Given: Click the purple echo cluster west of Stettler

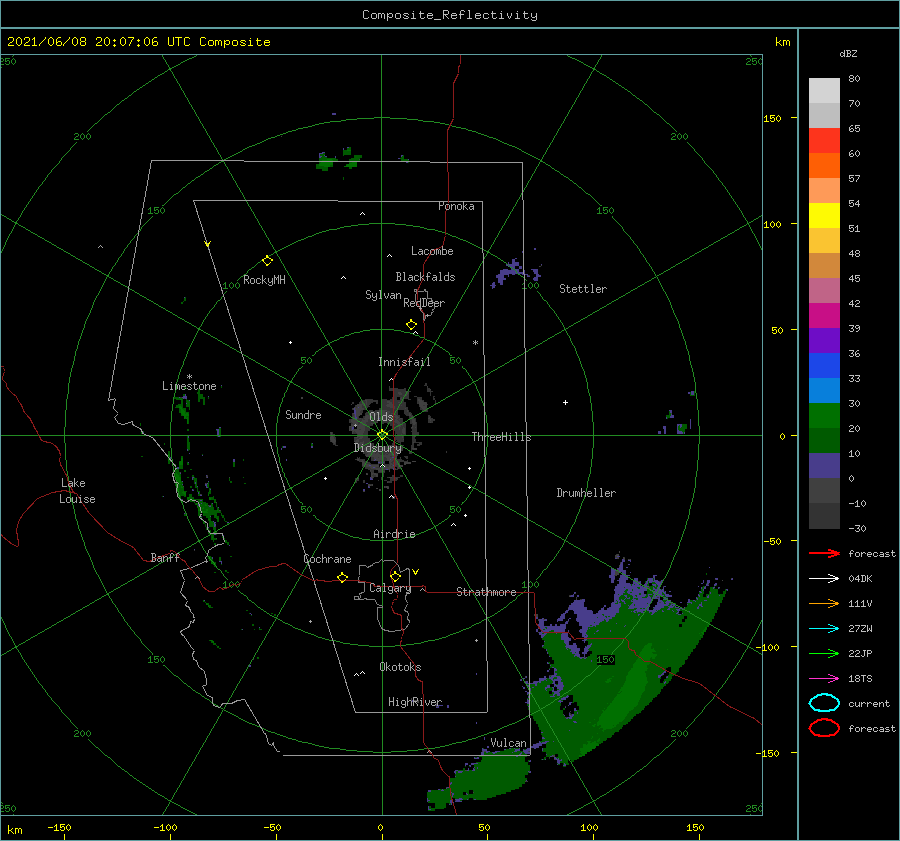Looking at the screenshot, I should point(514,273).
